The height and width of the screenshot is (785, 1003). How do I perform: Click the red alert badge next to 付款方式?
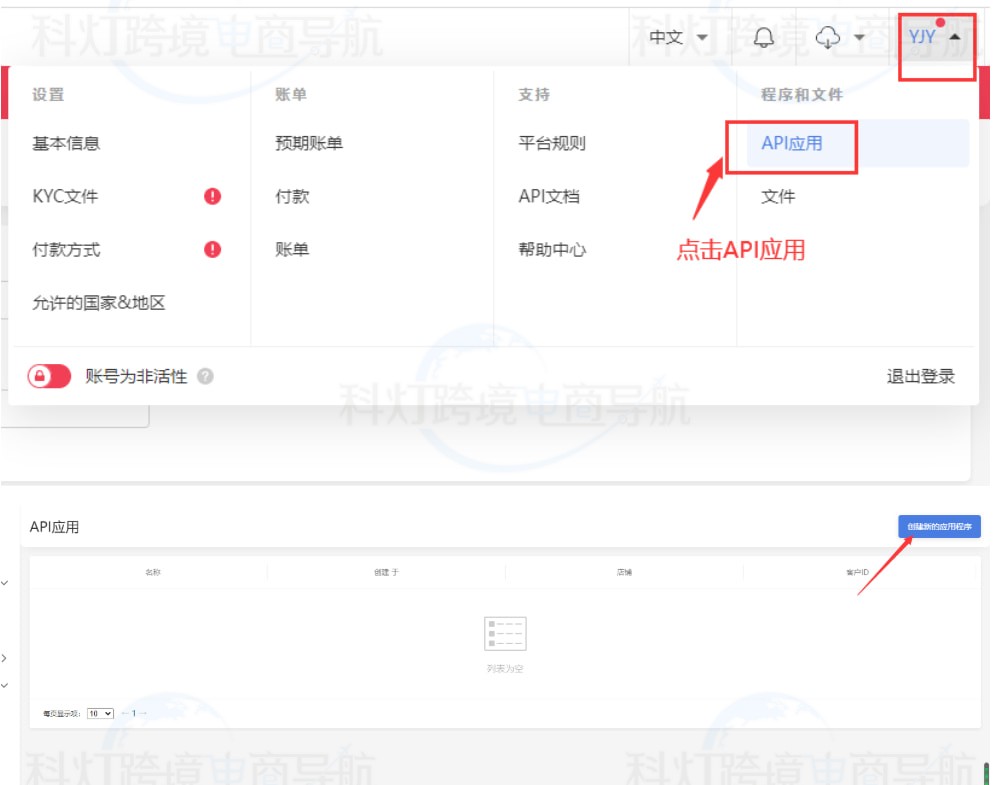212,249
